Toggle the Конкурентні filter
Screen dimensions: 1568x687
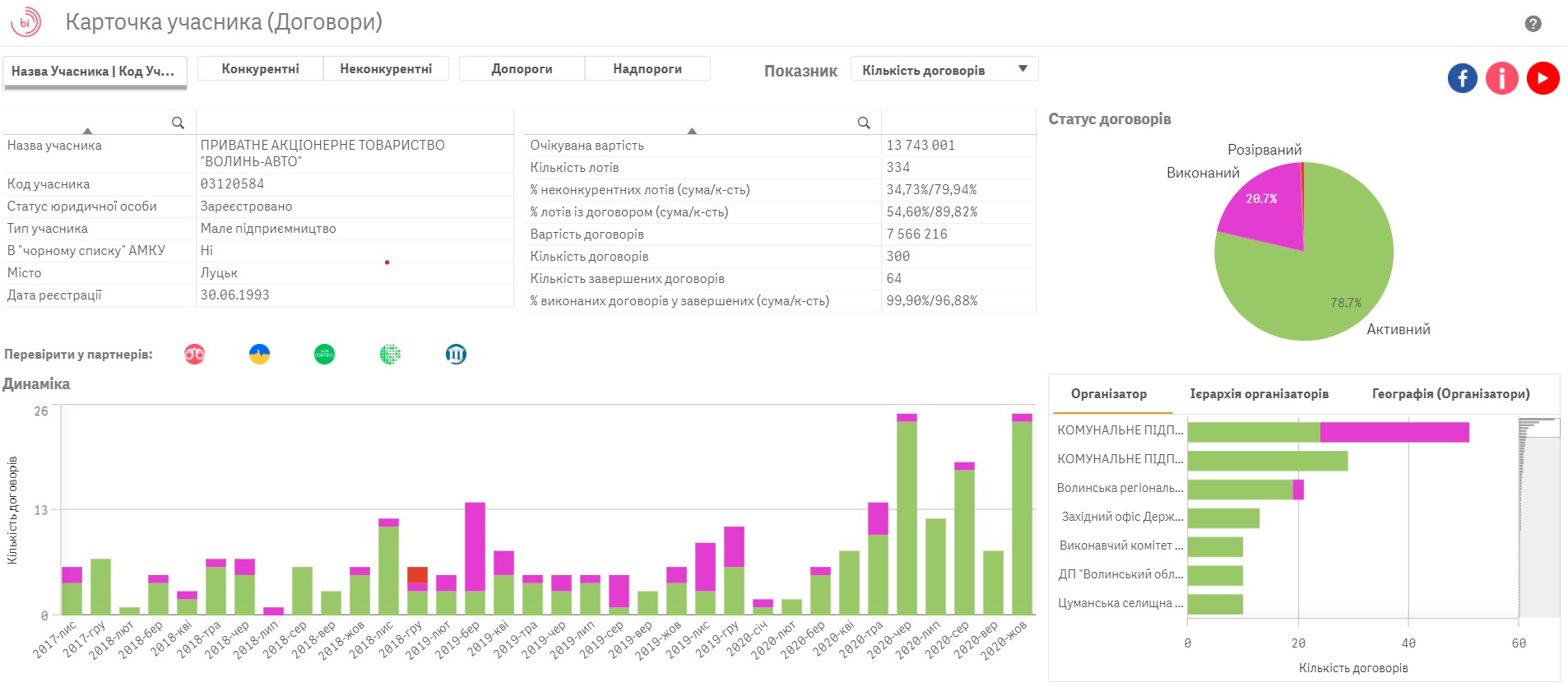[260, 69]
